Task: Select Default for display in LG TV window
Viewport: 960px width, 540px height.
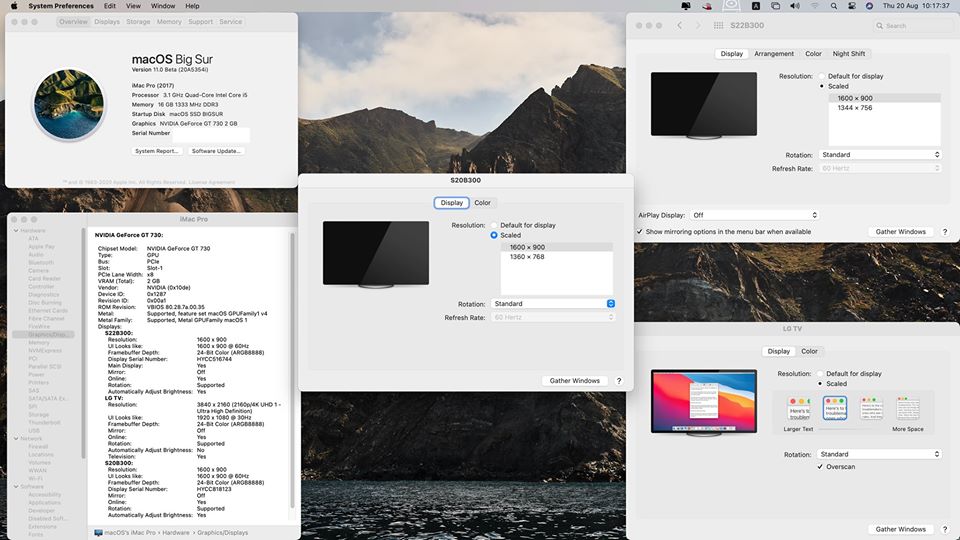Action: pos(820,373)
